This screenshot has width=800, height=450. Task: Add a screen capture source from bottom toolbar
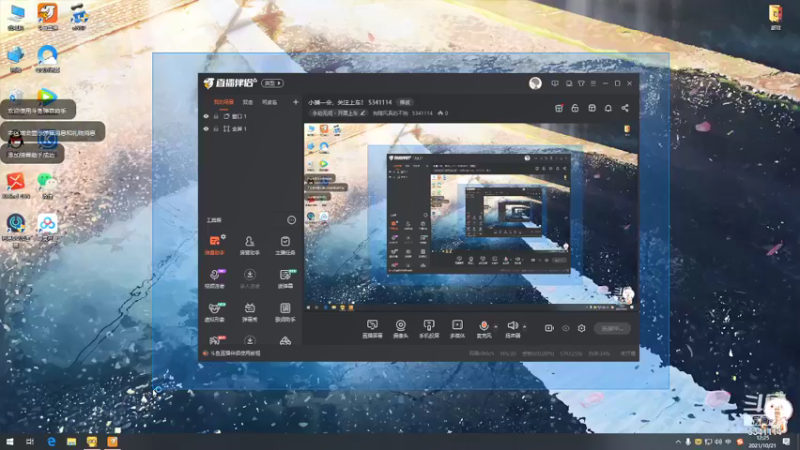point(372,329)
